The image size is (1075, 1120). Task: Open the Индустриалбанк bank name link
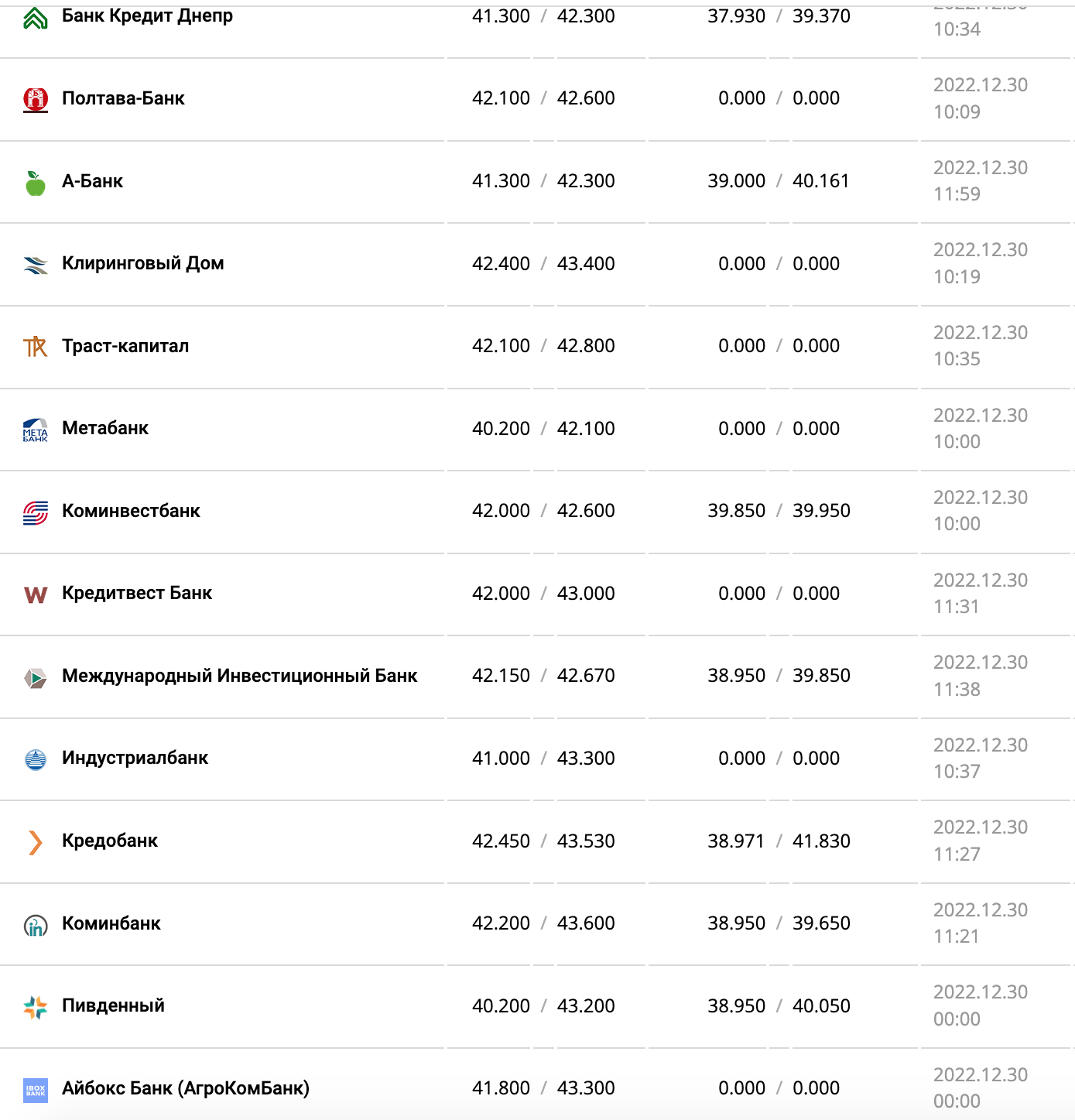[x=135, y=758]
